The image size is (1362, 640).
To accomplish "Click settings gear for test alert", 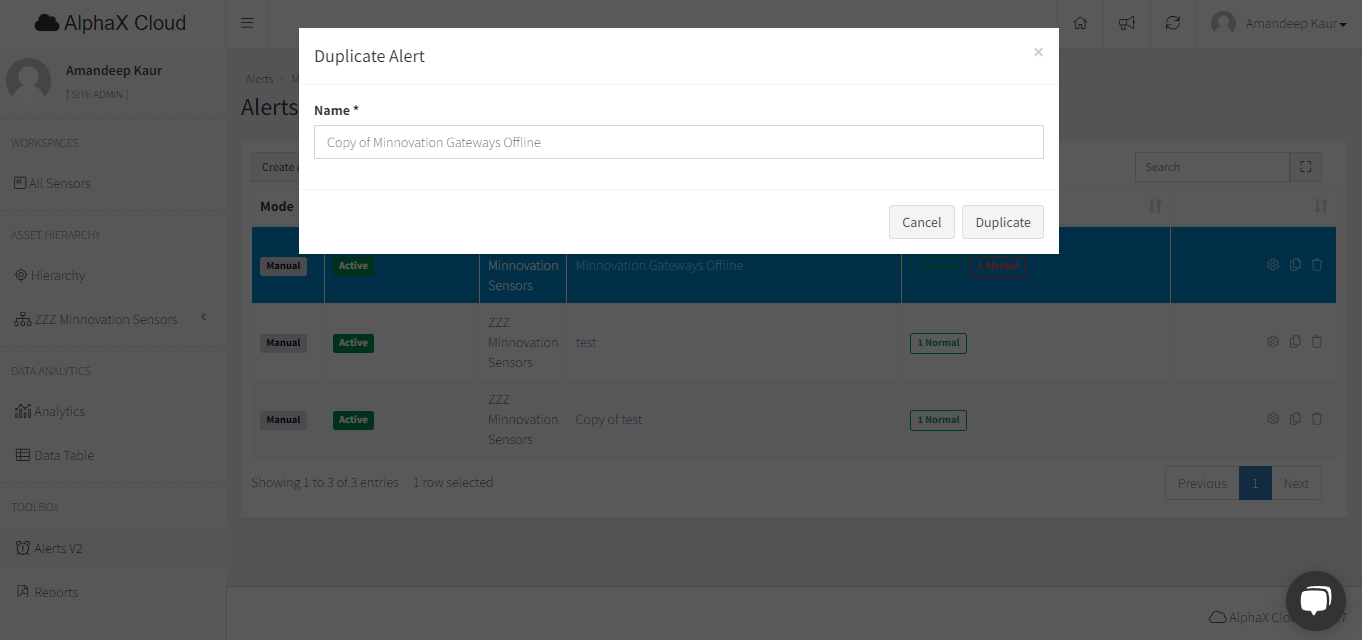I will pyautogui.click(x=1273, y=342).
